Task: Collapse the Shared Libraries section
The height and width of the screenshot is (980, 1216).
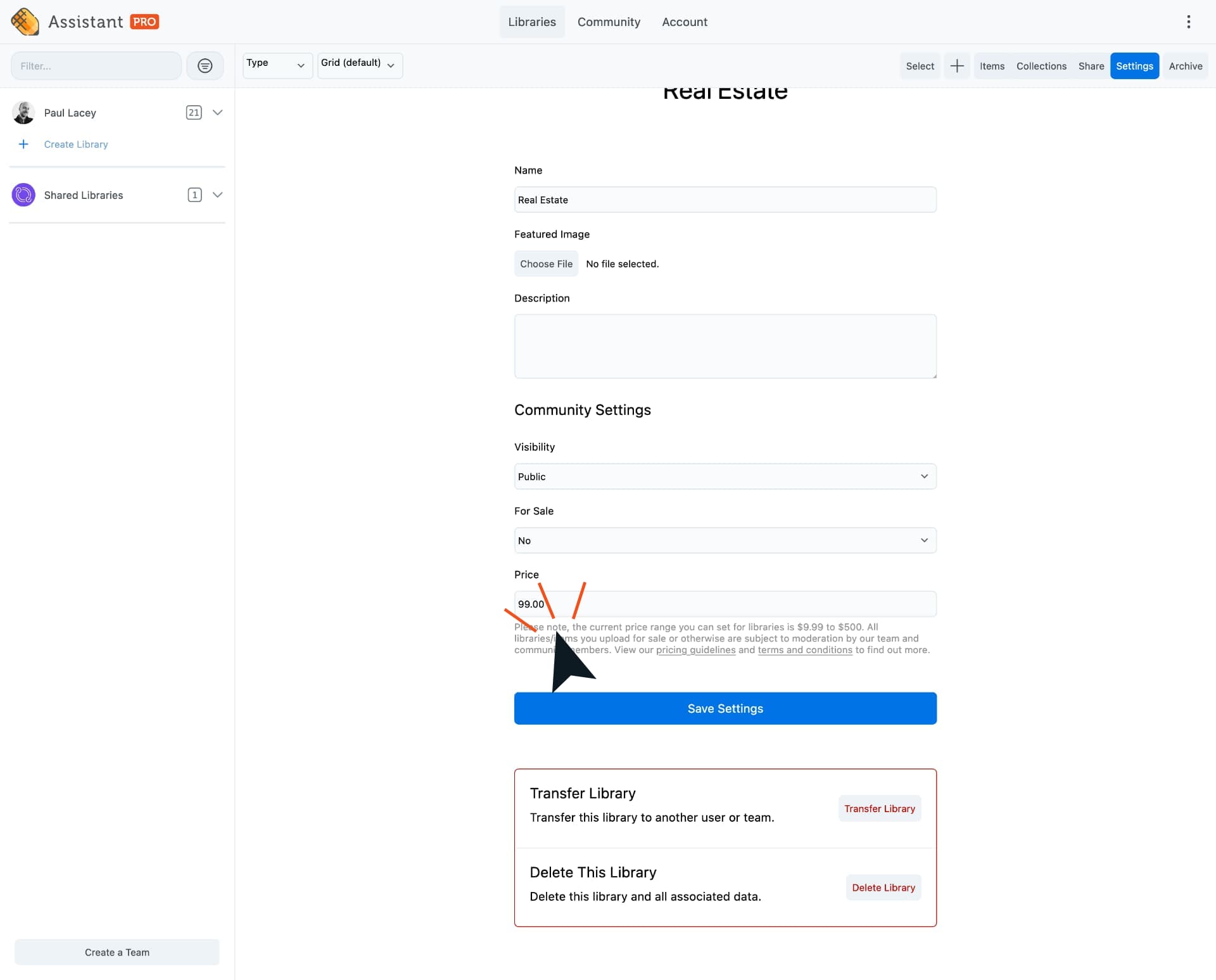Action: pos(217,195)
